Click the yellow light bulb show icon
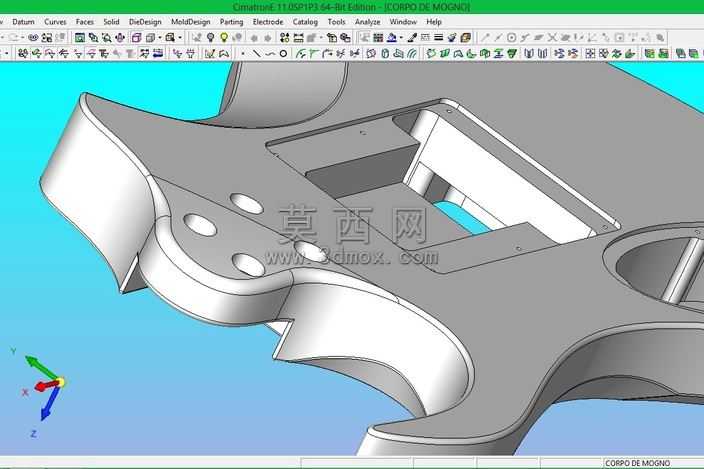 [224, 38]
